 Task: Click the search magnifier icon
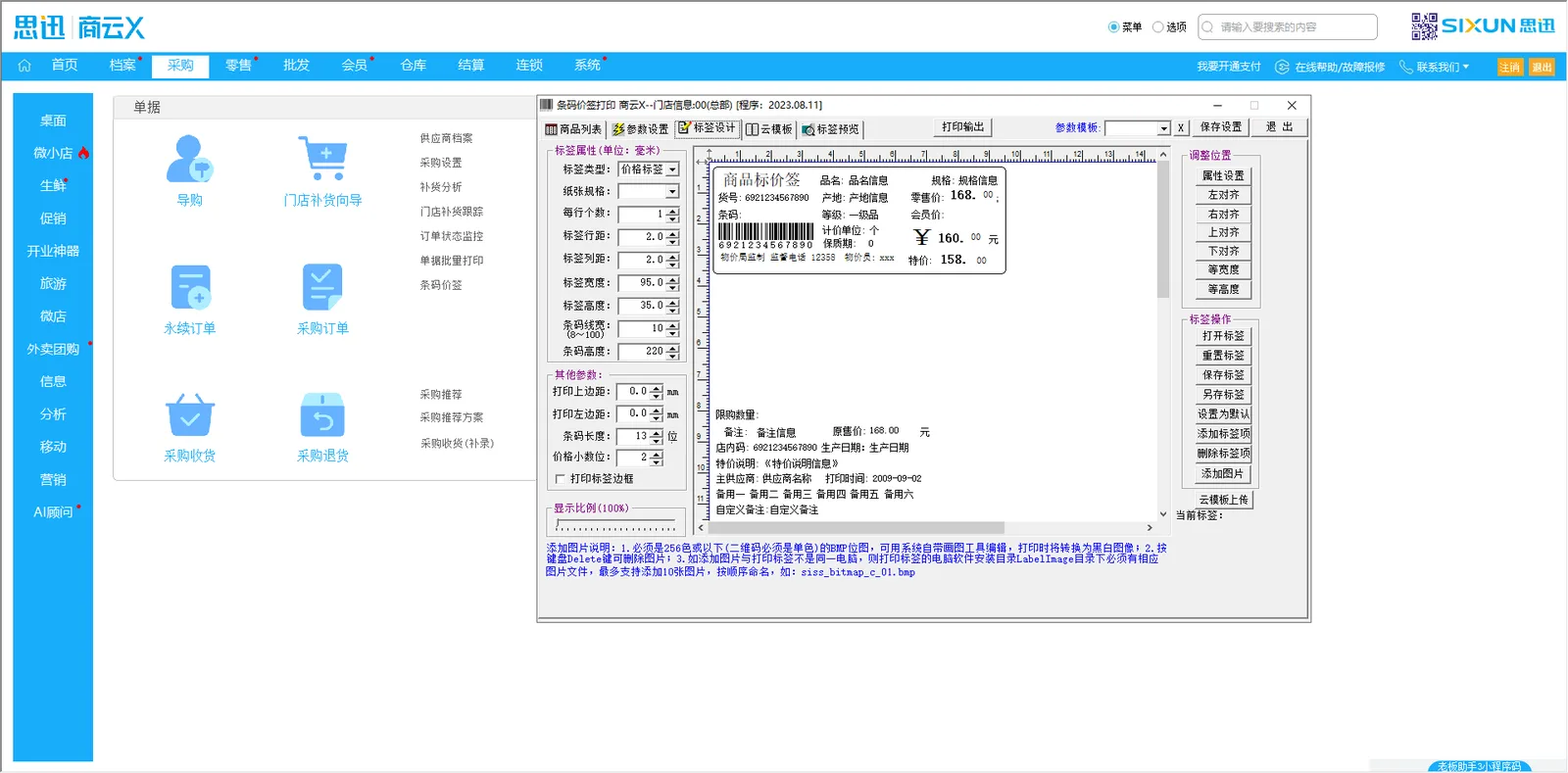1207,27
